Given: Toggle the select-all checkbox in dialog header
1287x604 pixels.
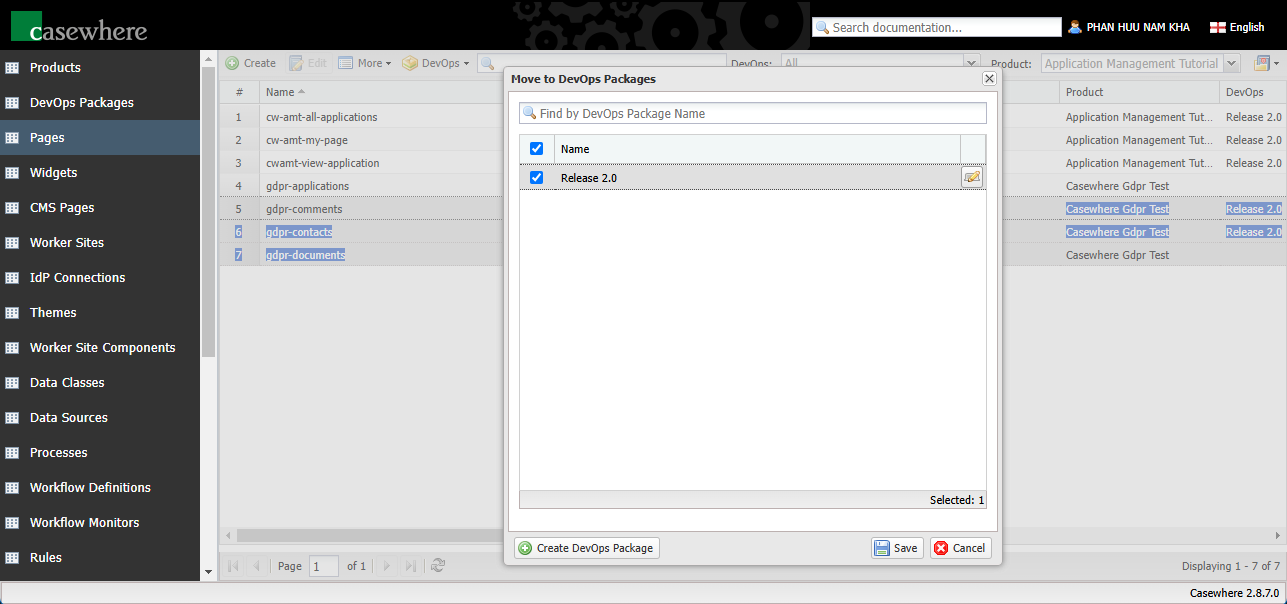Looking at the screenshot, I should click(x=536, y=148).
